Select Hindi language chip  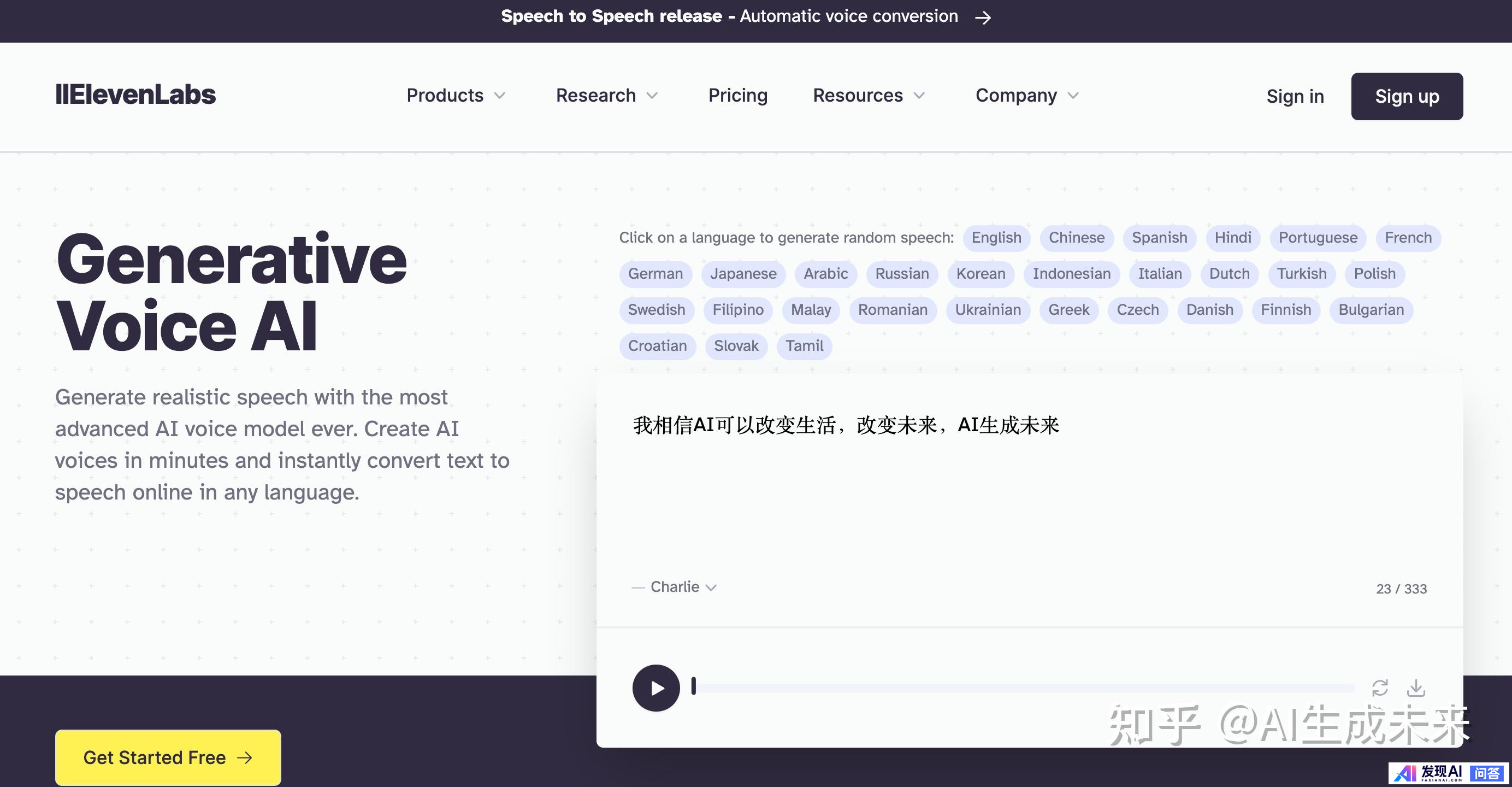[1233, 238]
